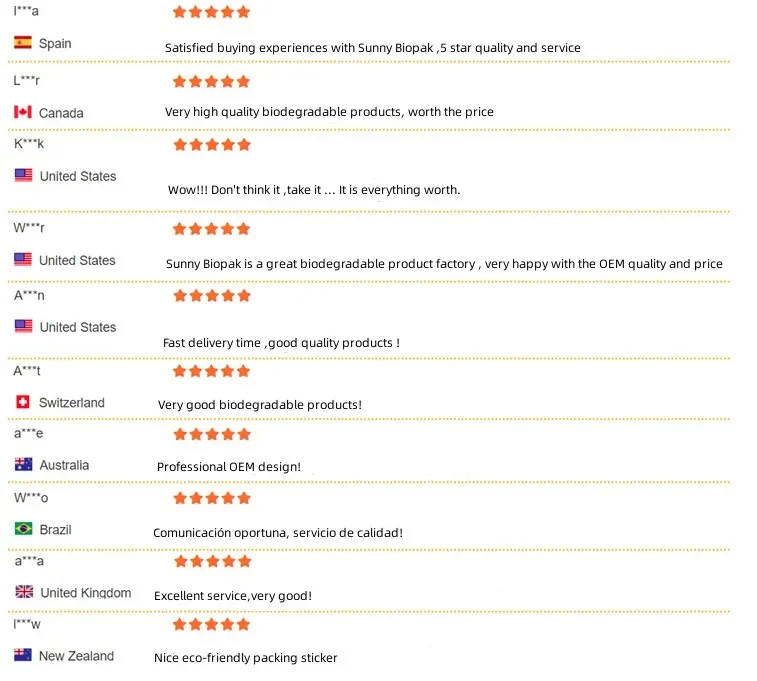Click the Switzerland flag icon
The width and height of the screenshot is (757, 681).
tap(23, 402)
